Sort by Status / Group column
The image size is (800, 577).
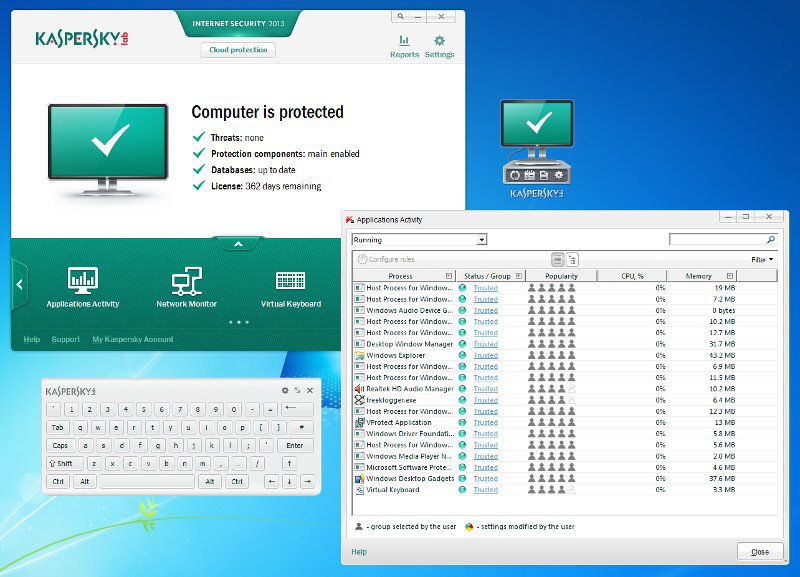[487, 276]
